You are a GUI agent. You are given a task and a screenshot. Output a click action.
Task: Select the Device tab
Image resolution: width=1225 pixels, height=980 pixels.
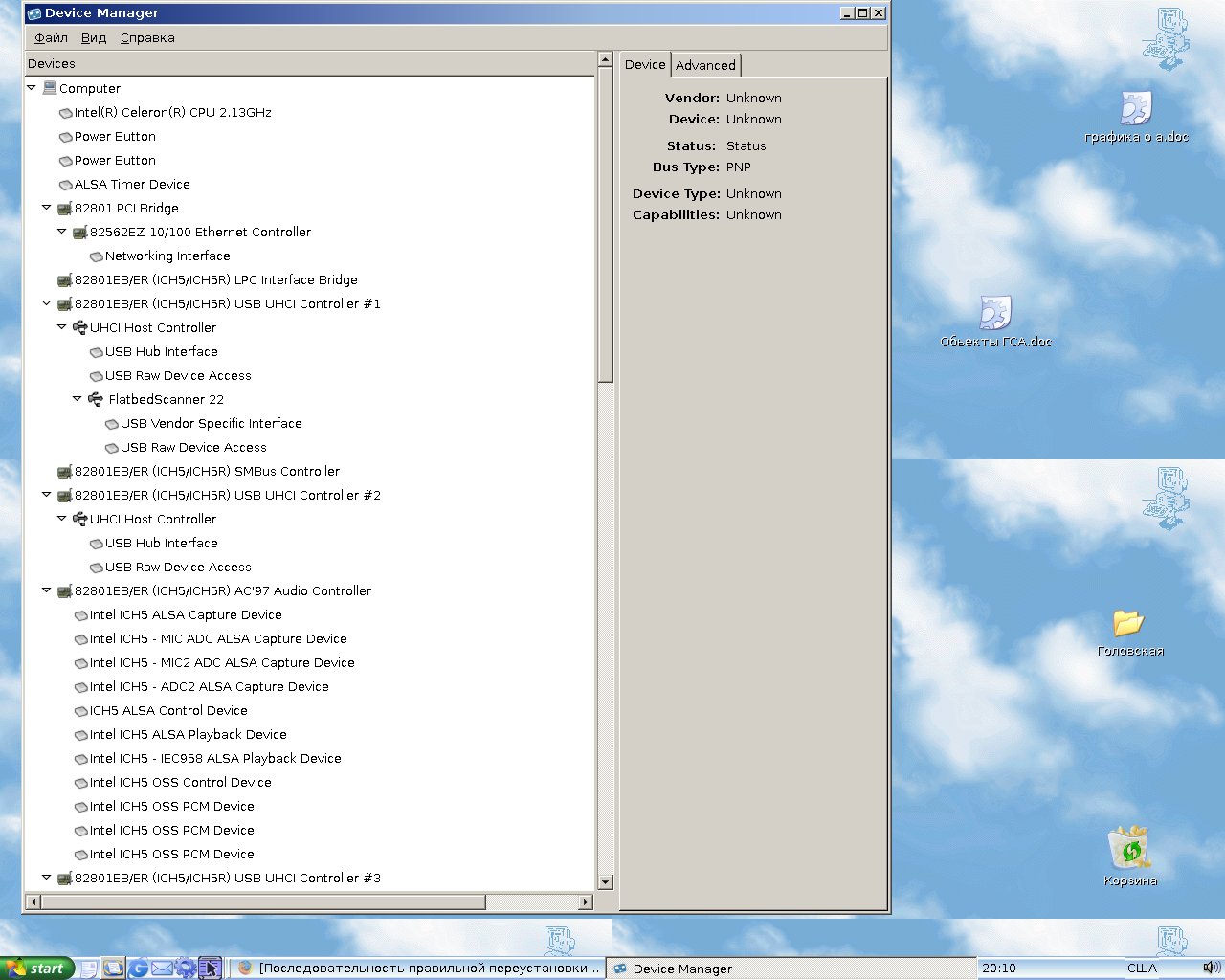[645, 64]
